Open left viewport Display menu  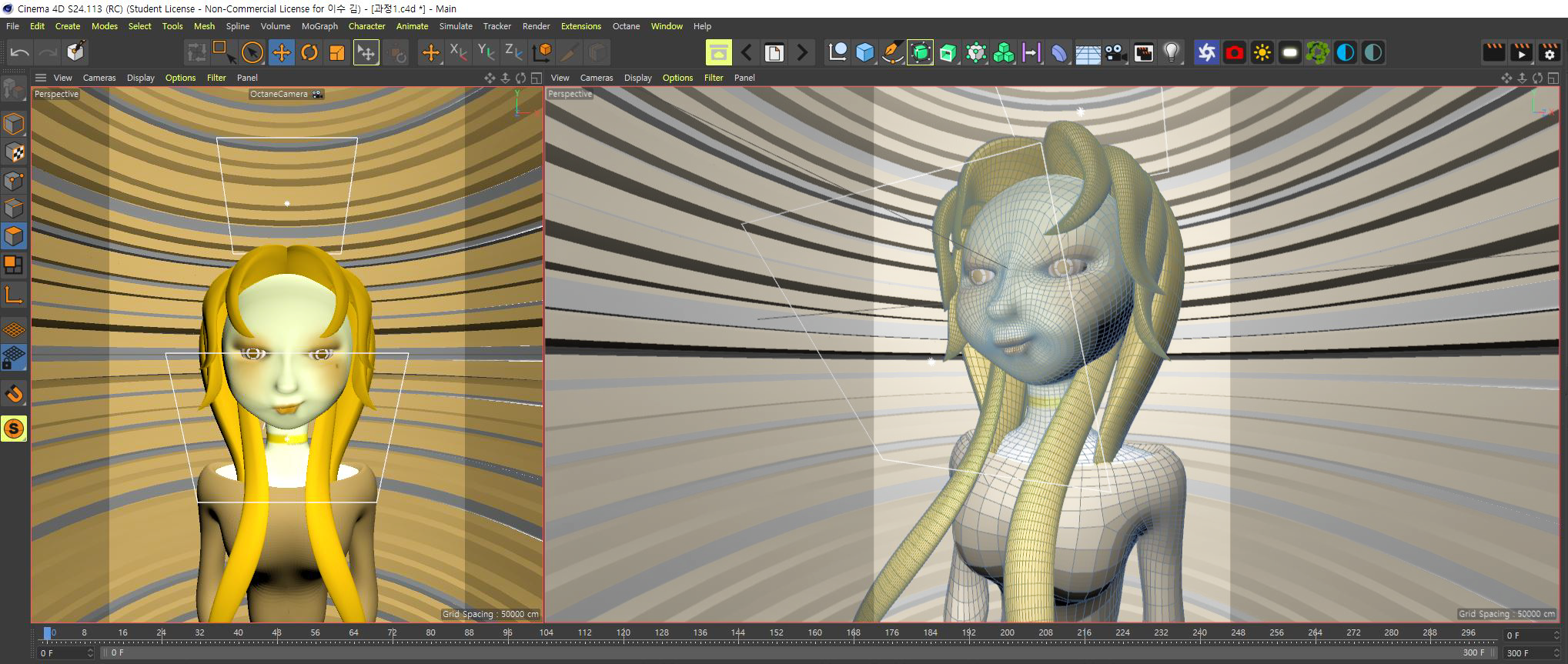pyautogui.click(x=141, y=78)
